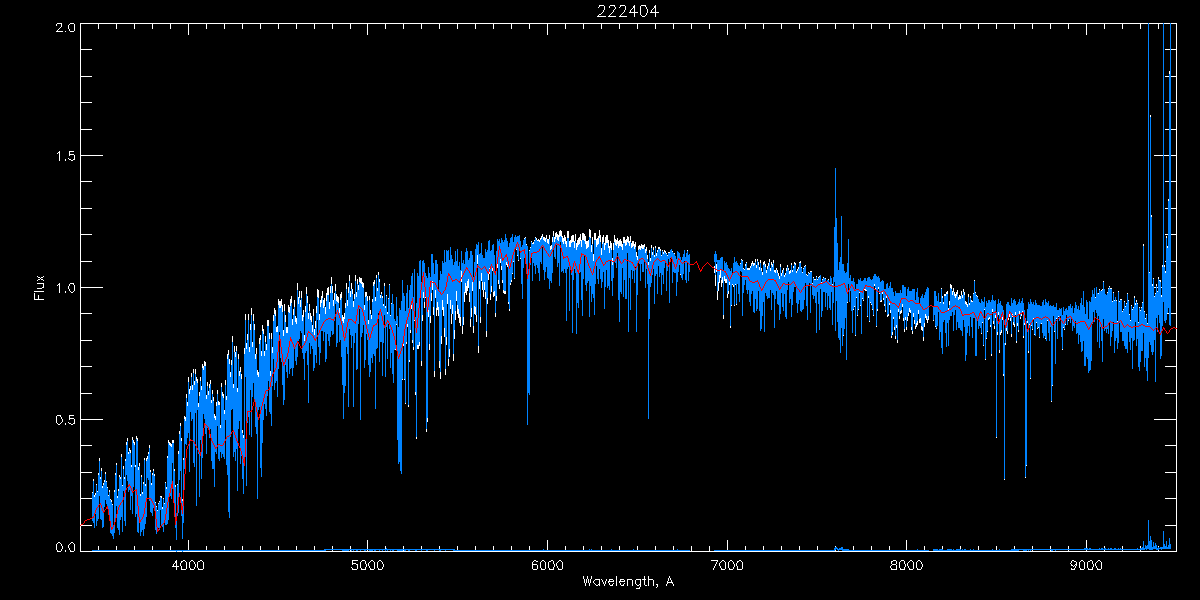Screen dimensions: 1200x600
Task: Click the Flux axis label
Action: [40, 288]
